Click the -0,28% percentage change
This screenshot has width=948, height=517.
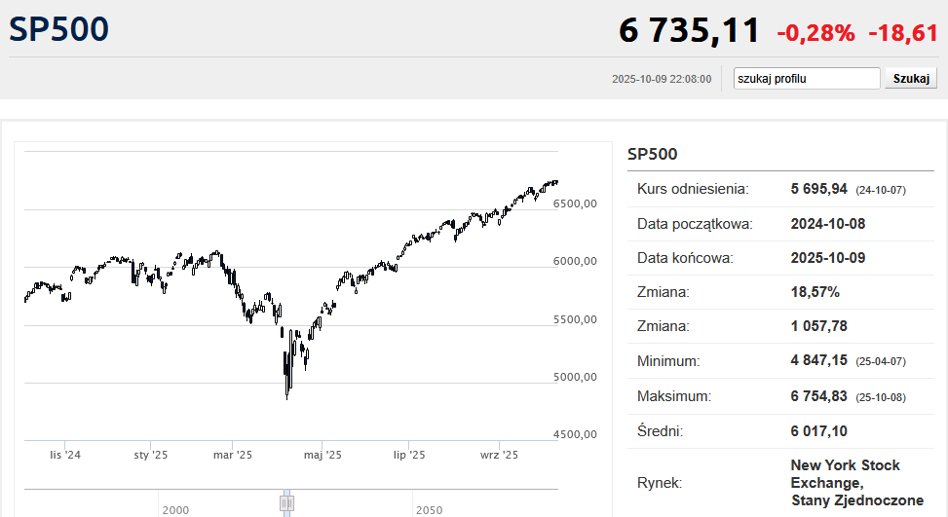(x=816, y=33)
